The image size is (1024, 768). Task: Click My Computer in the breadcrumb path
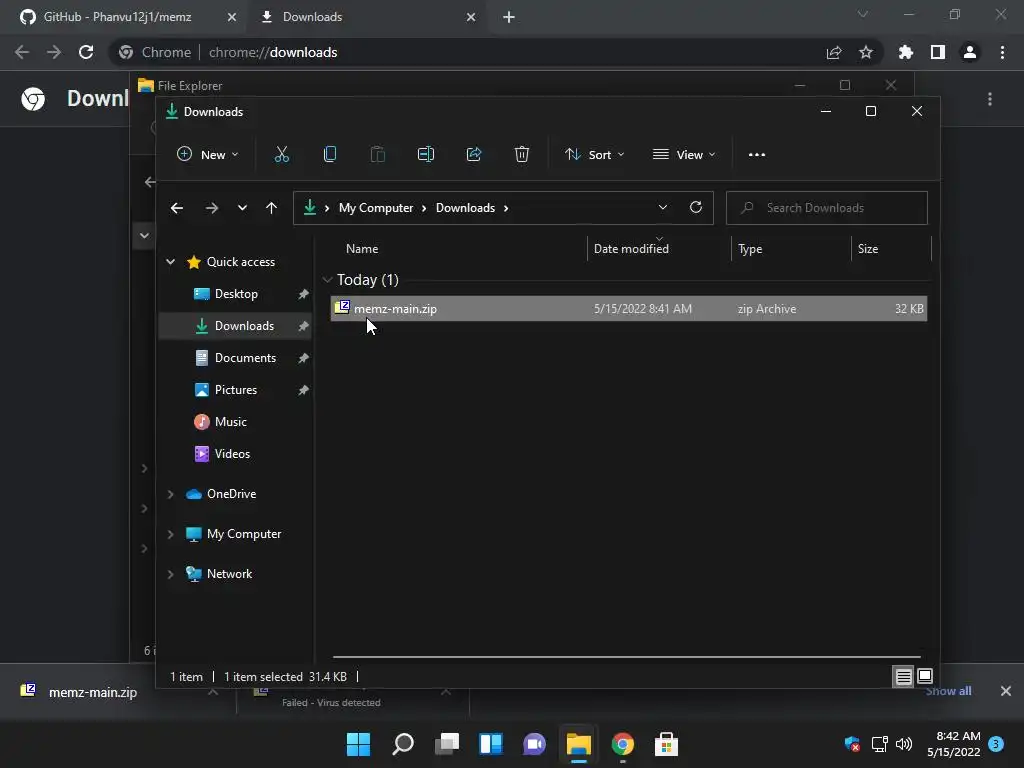coord(376,208)
